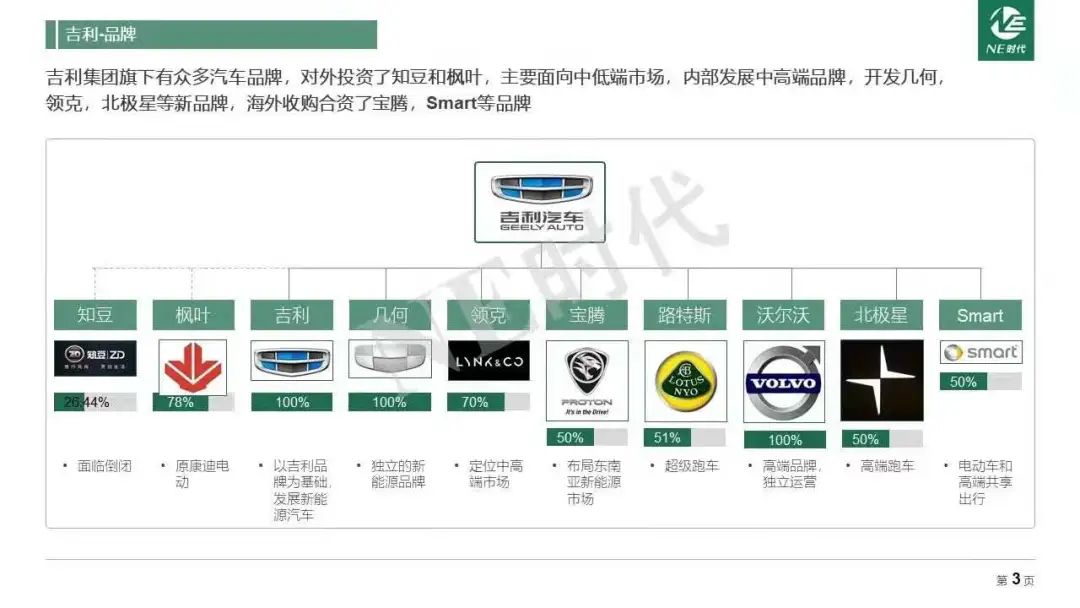Select the 枫叶 brand header
This screenshot has width=1080, height=608.
[193, 315]
